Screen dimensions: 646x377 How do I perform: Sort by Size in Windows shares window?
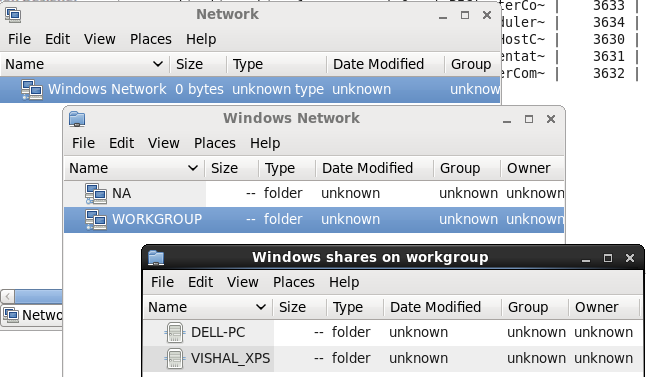pyautogui.click(x=300, y=307)
